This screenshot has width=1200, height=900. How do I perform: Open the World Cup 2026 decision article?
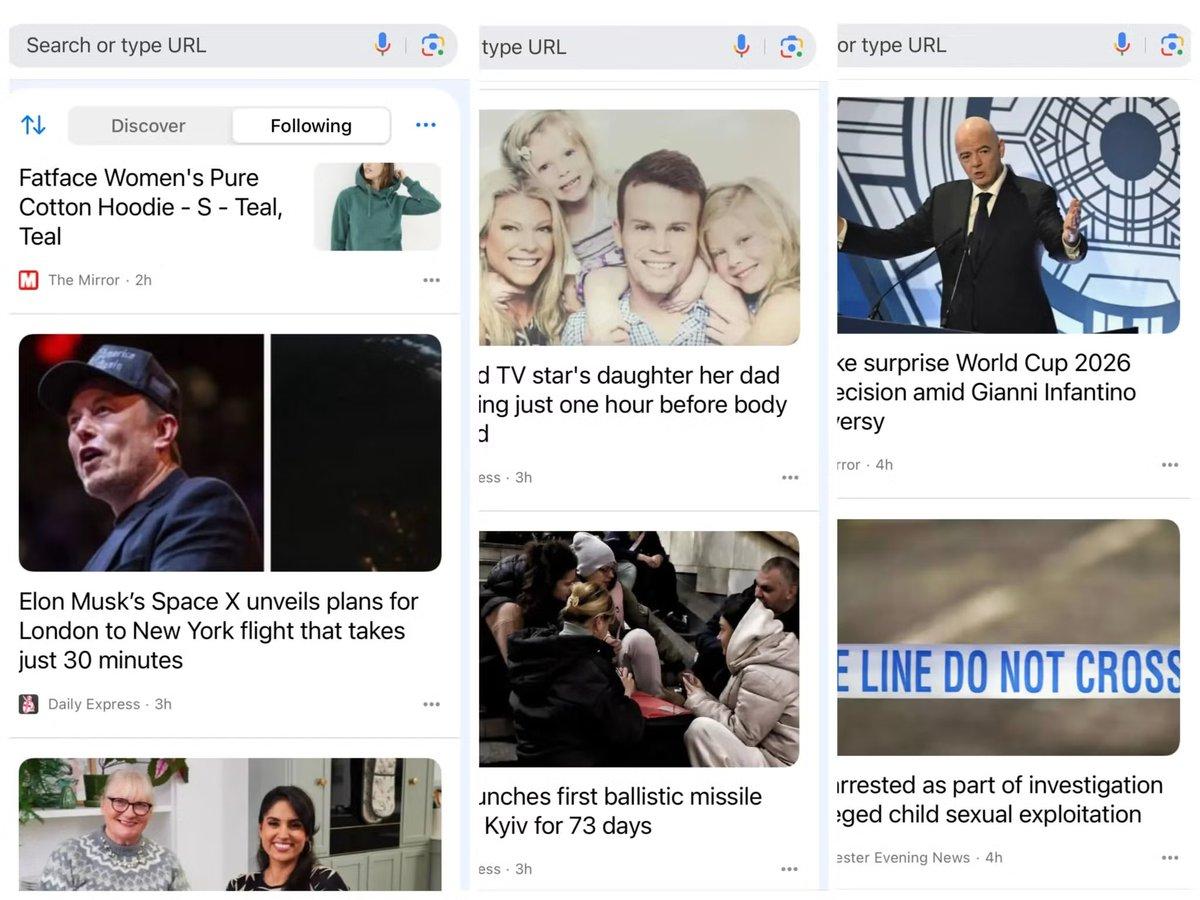pos(1000,392)
